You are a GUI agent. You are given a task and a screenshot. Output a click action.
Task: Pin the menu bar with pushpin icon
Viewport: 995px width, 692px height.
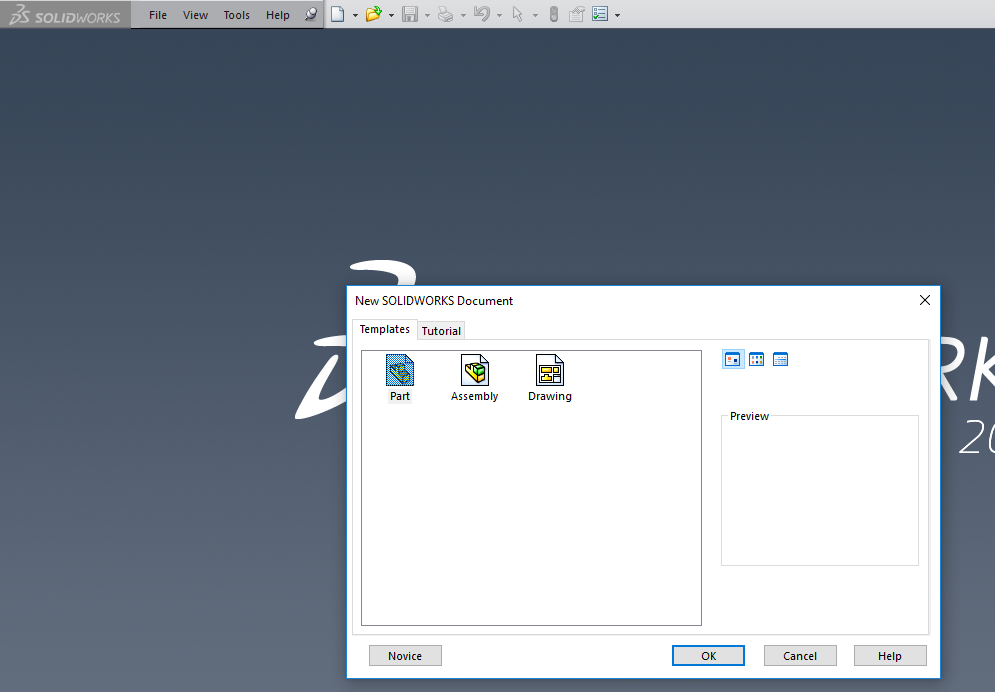[310, 14]
